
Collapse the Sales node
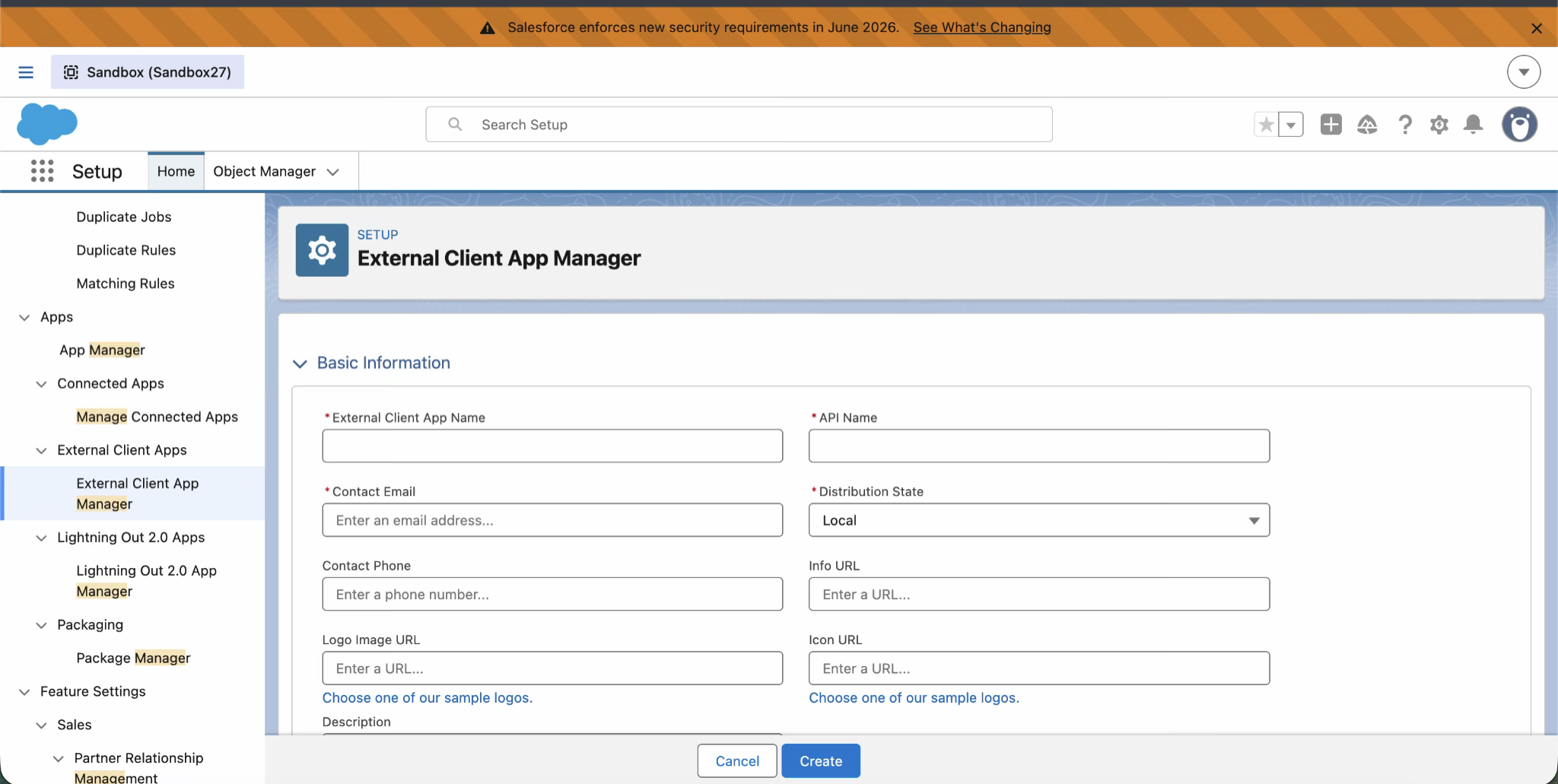pos(41,725)
